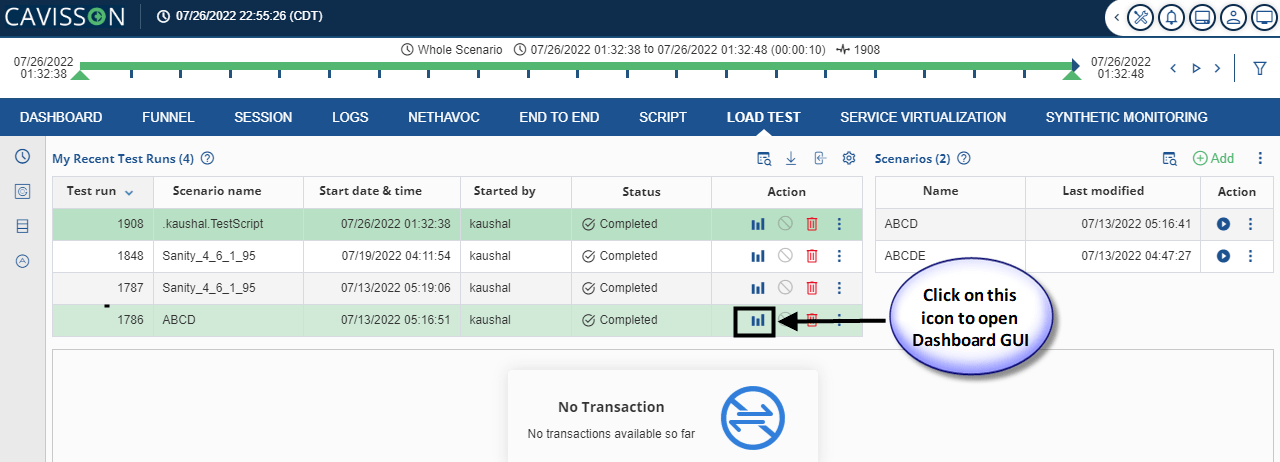1280x462 pixels.
Task: Open dashboard for test run 1787
Action: click(x=758, y=288)
